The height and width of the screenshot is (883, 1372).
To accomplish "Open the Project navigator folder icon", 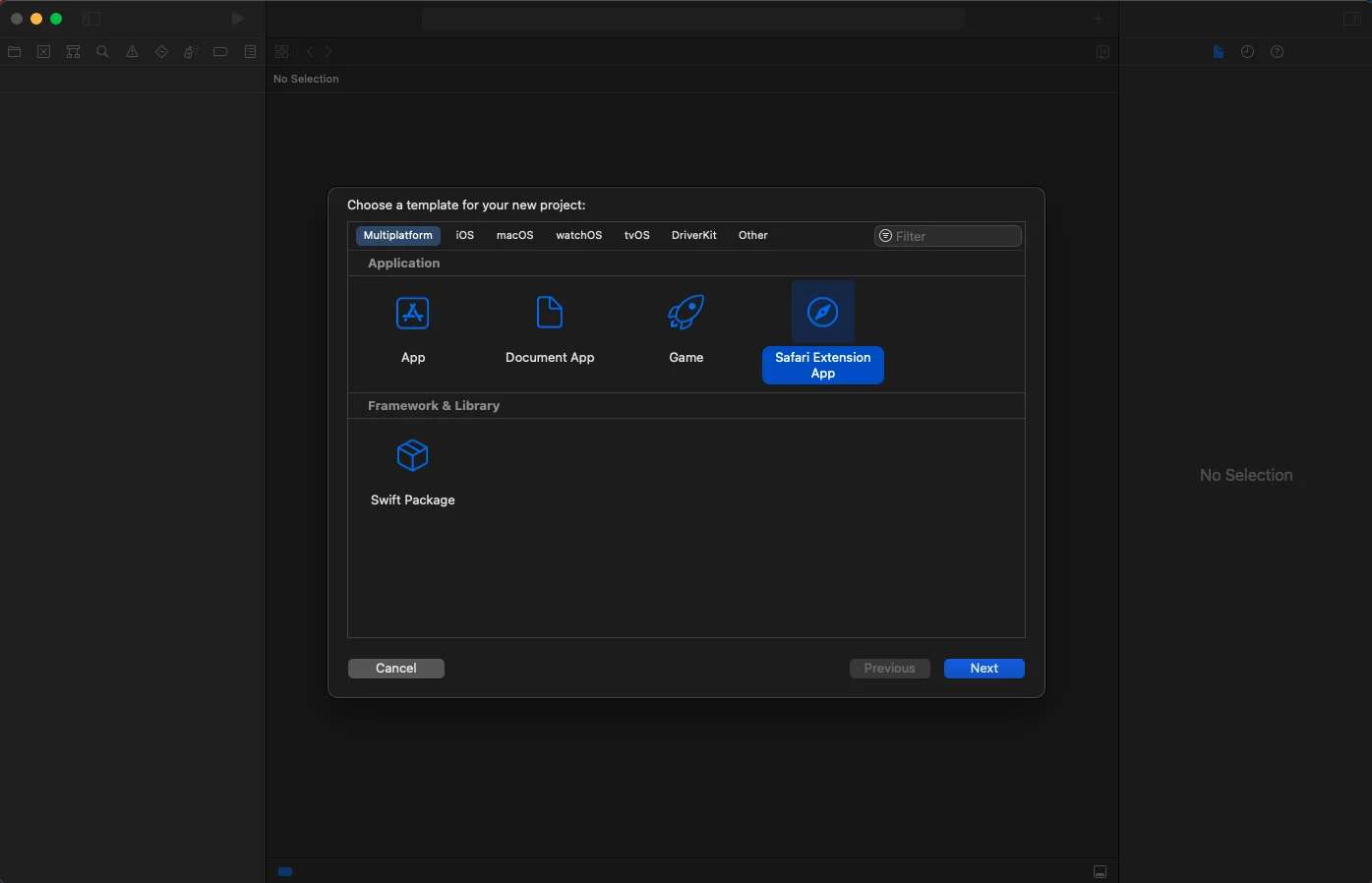I will click(15, 52).
